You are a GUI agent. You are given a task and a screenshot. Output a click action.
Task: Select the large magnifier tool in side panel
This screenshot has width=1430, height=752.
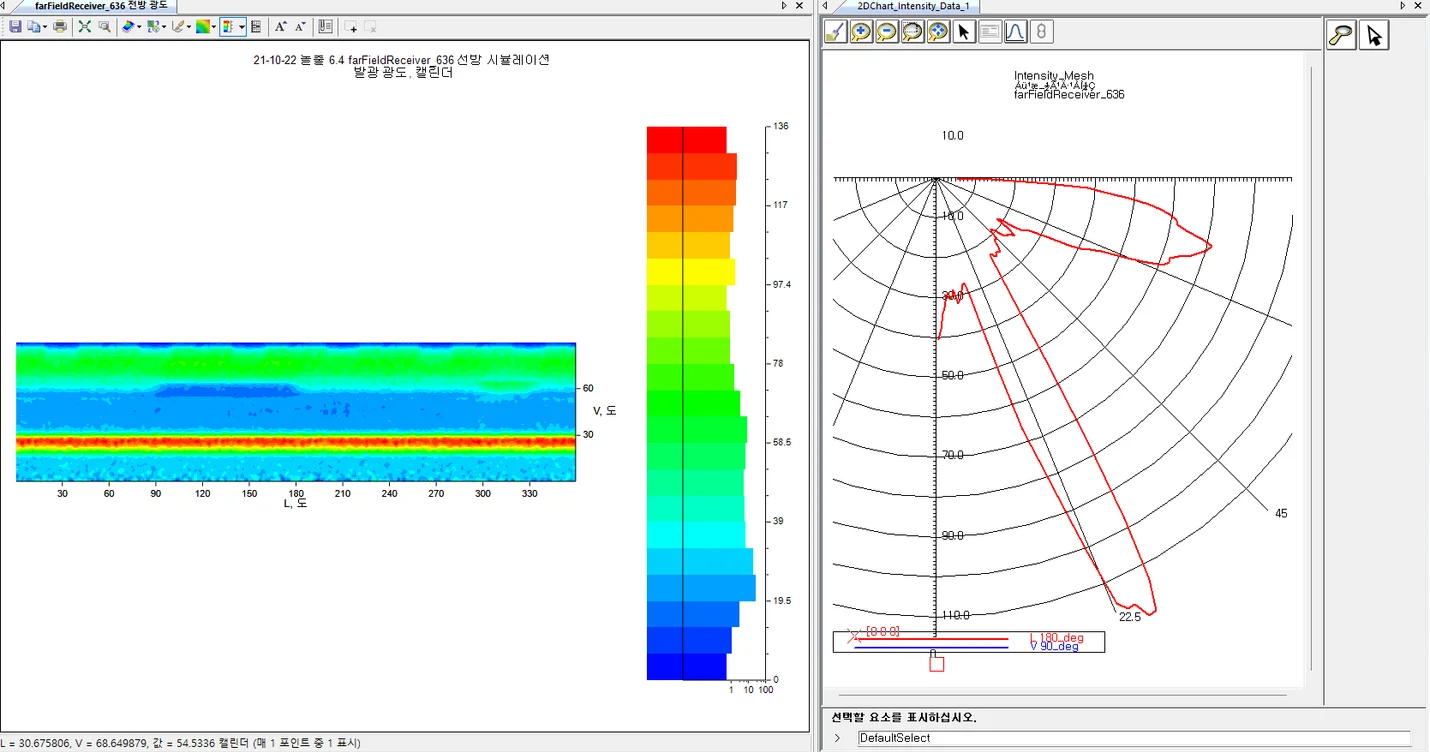pyautogui.click(x=1341, y=36)
